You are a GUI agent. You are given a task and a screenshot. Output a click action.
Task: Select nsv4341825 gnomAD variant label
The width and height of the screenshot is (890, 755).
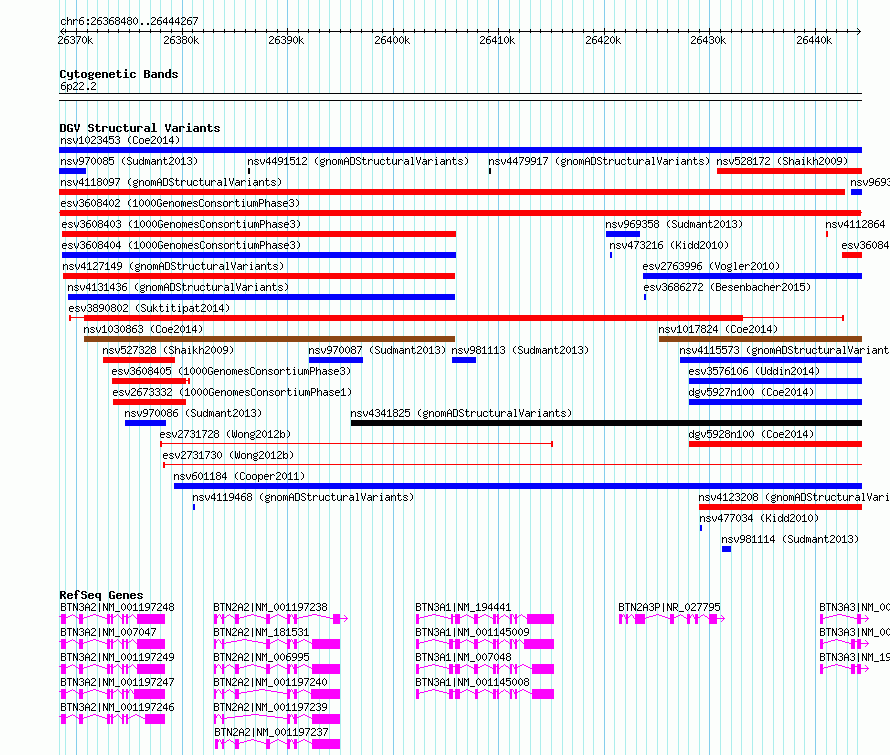(x=461, y=413)
